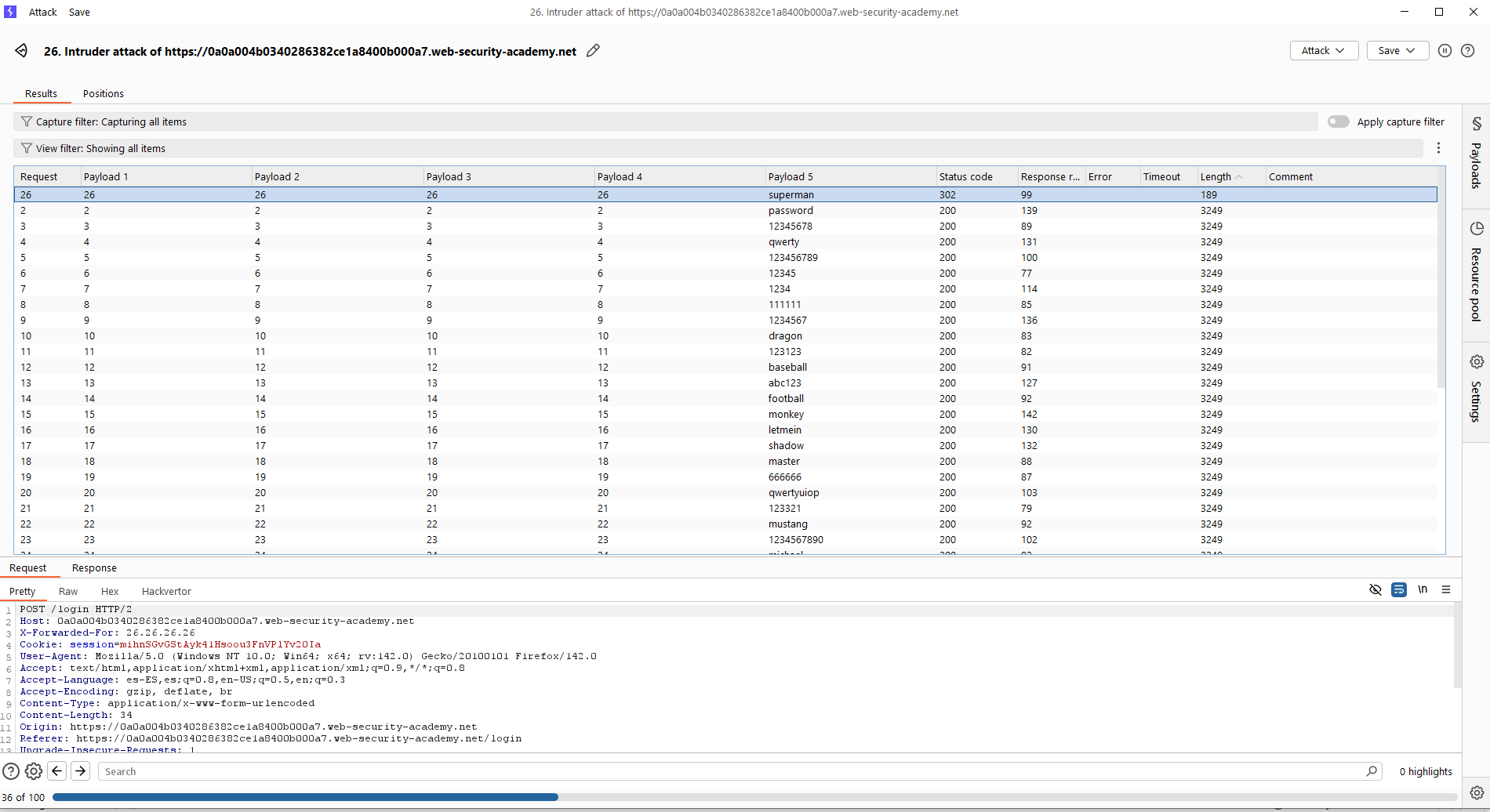Select the row with payload password
Viewport: 1490px width, 812px height.
pyautogui.click(x=725, y=210)
